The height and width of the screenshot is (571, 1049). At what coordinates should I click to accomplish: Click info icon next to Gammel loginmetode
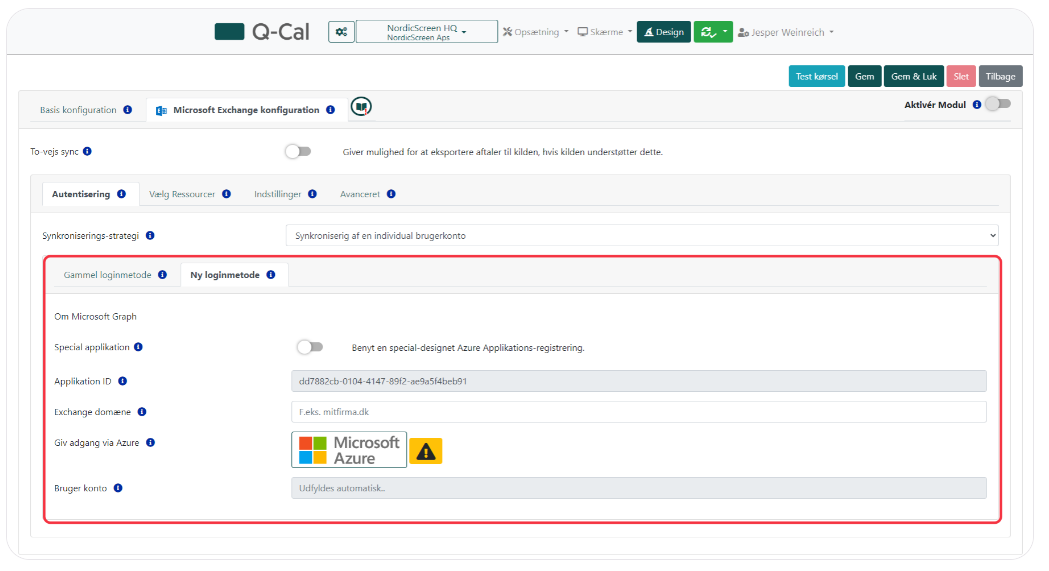163,275
